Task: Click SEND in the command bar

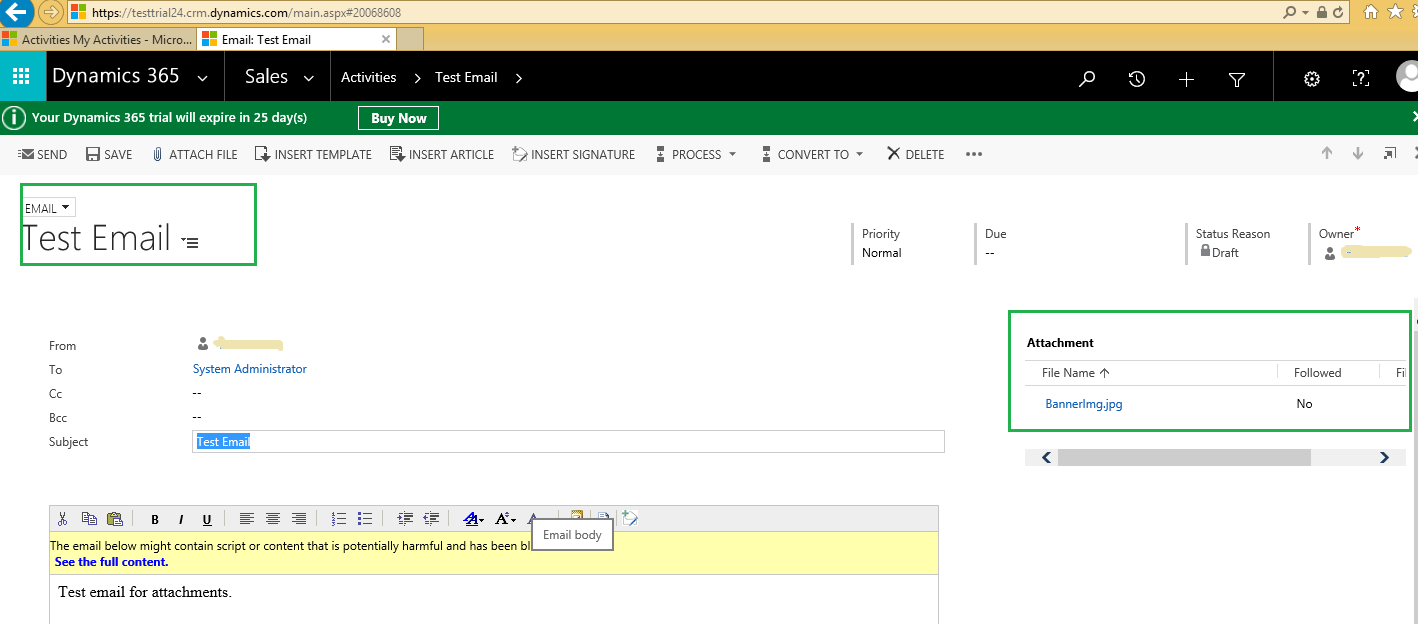Action: 43,154
